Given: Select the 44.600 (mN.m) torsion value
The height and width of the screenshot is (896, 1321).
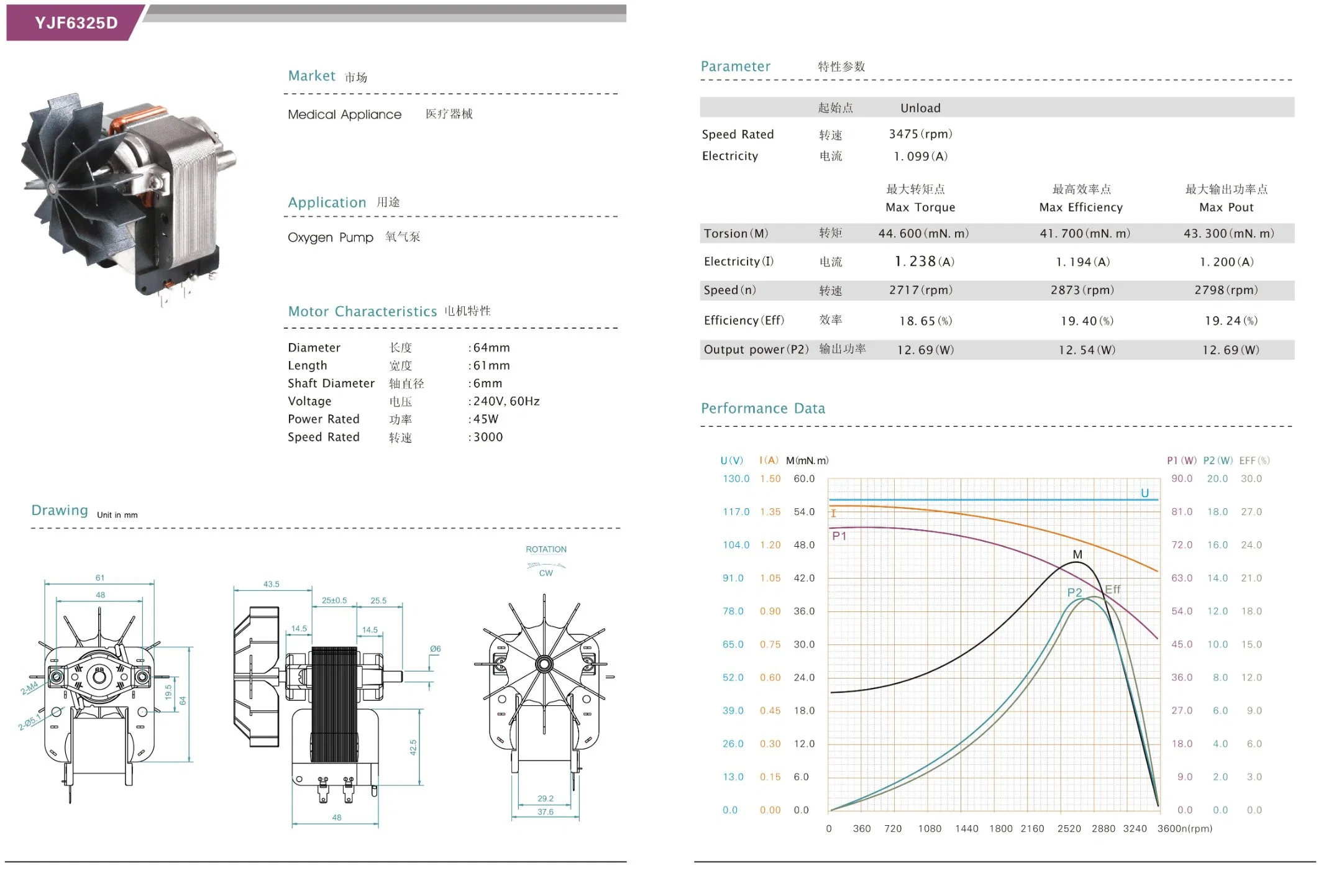Looking at the screenshot, I should 923,234.
